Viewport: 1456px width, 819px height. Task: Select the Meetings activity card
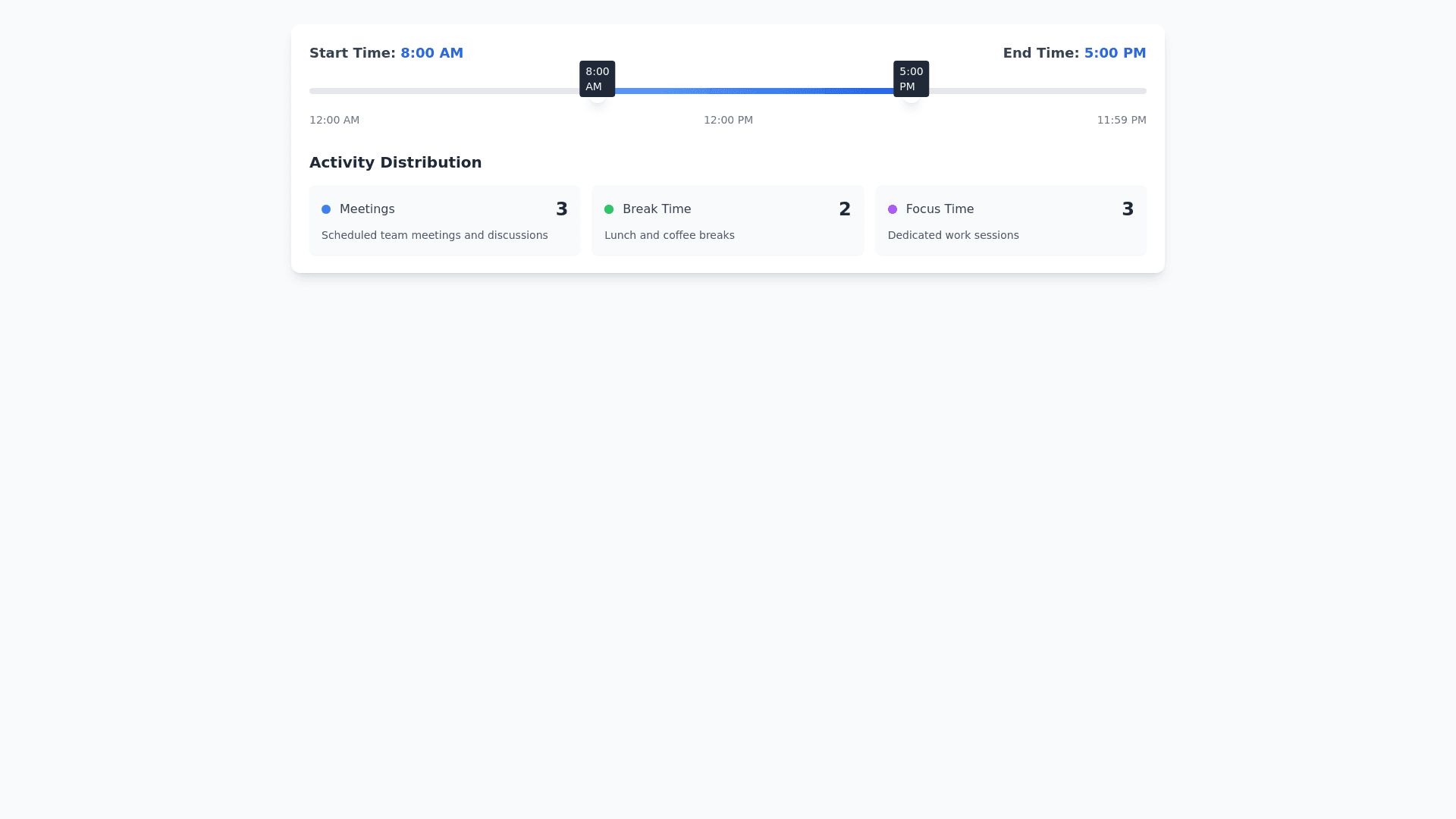tap(444, 221)
